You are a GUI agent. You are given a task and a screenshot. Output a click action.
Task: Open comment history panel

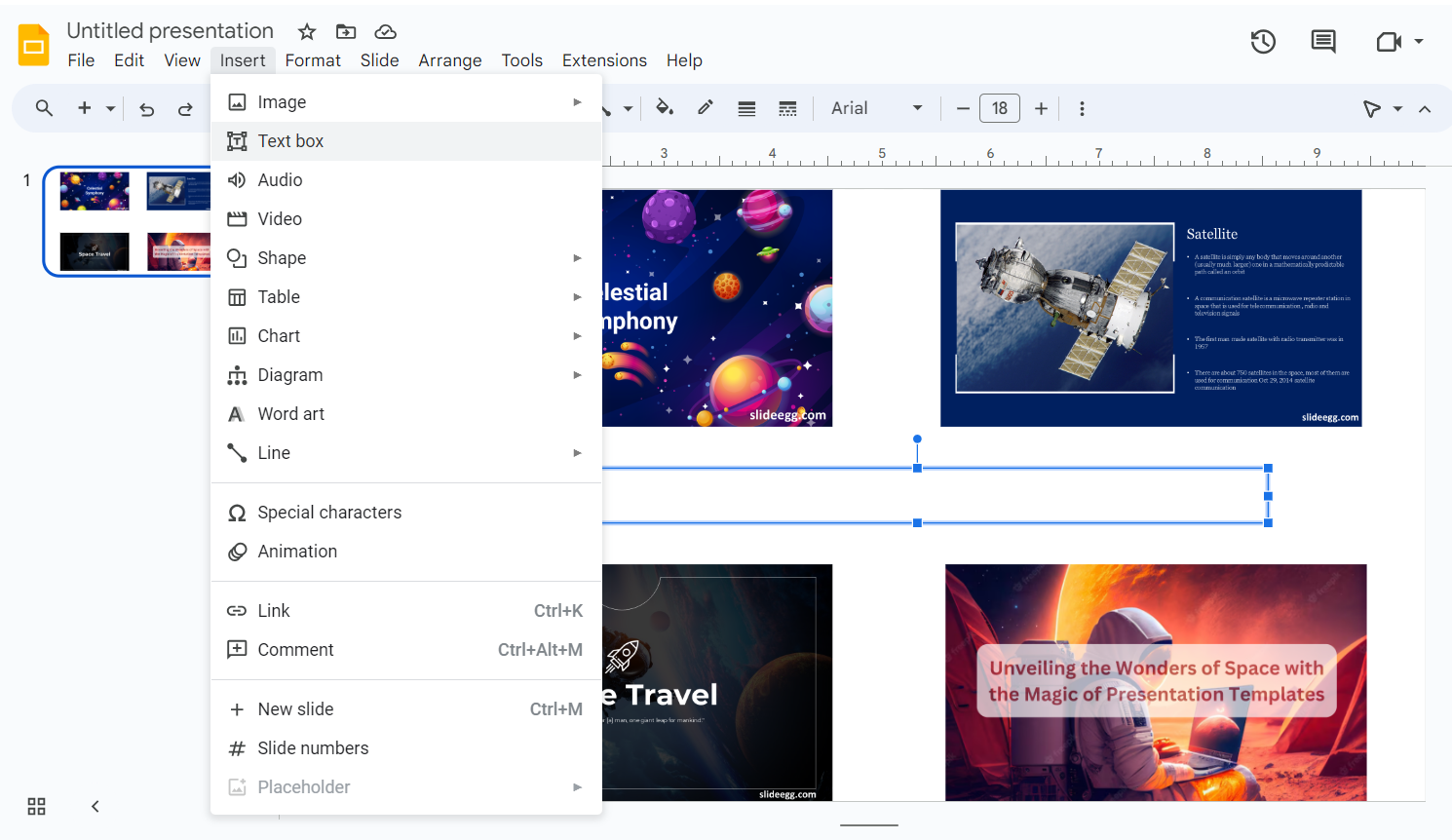[1322, 41]
